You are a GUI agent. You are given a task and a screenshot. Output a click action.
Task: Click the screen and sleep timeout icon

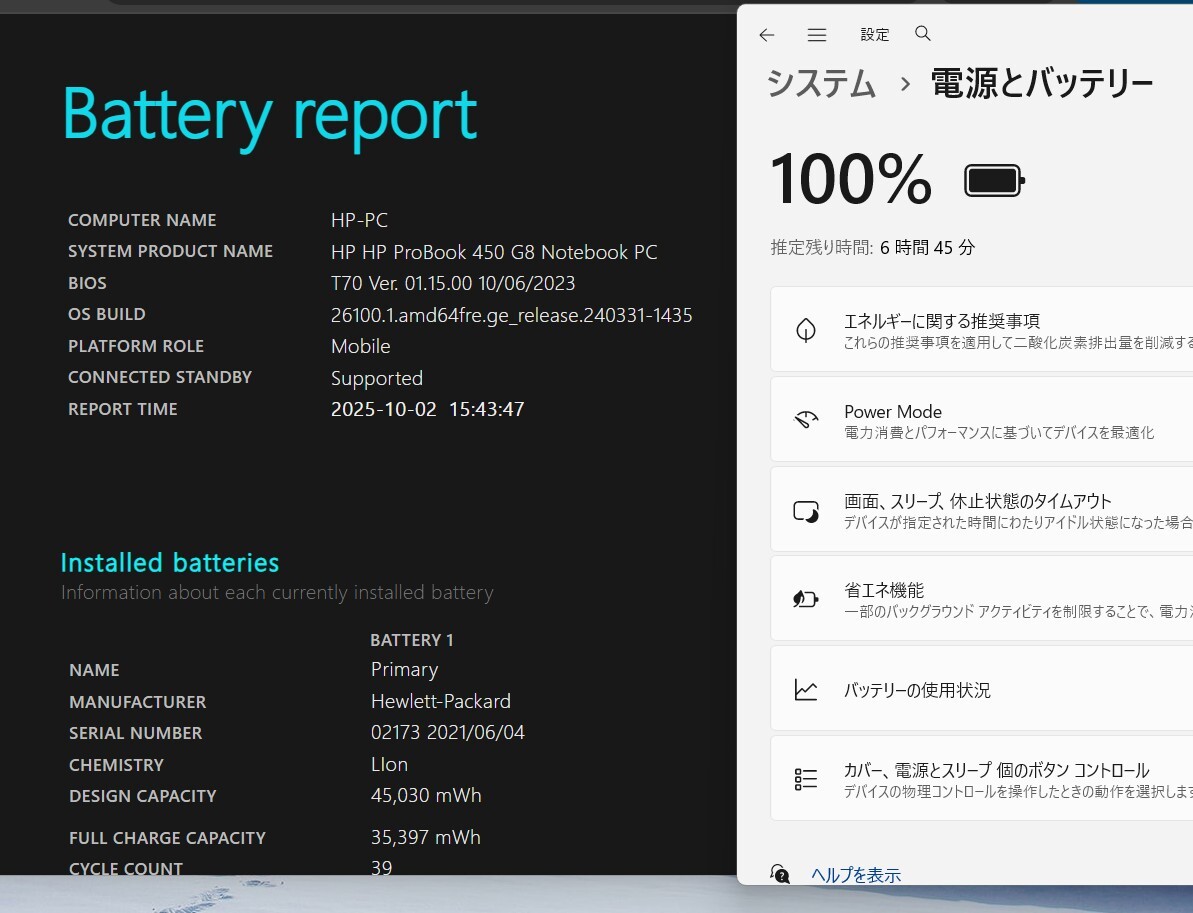806,510
